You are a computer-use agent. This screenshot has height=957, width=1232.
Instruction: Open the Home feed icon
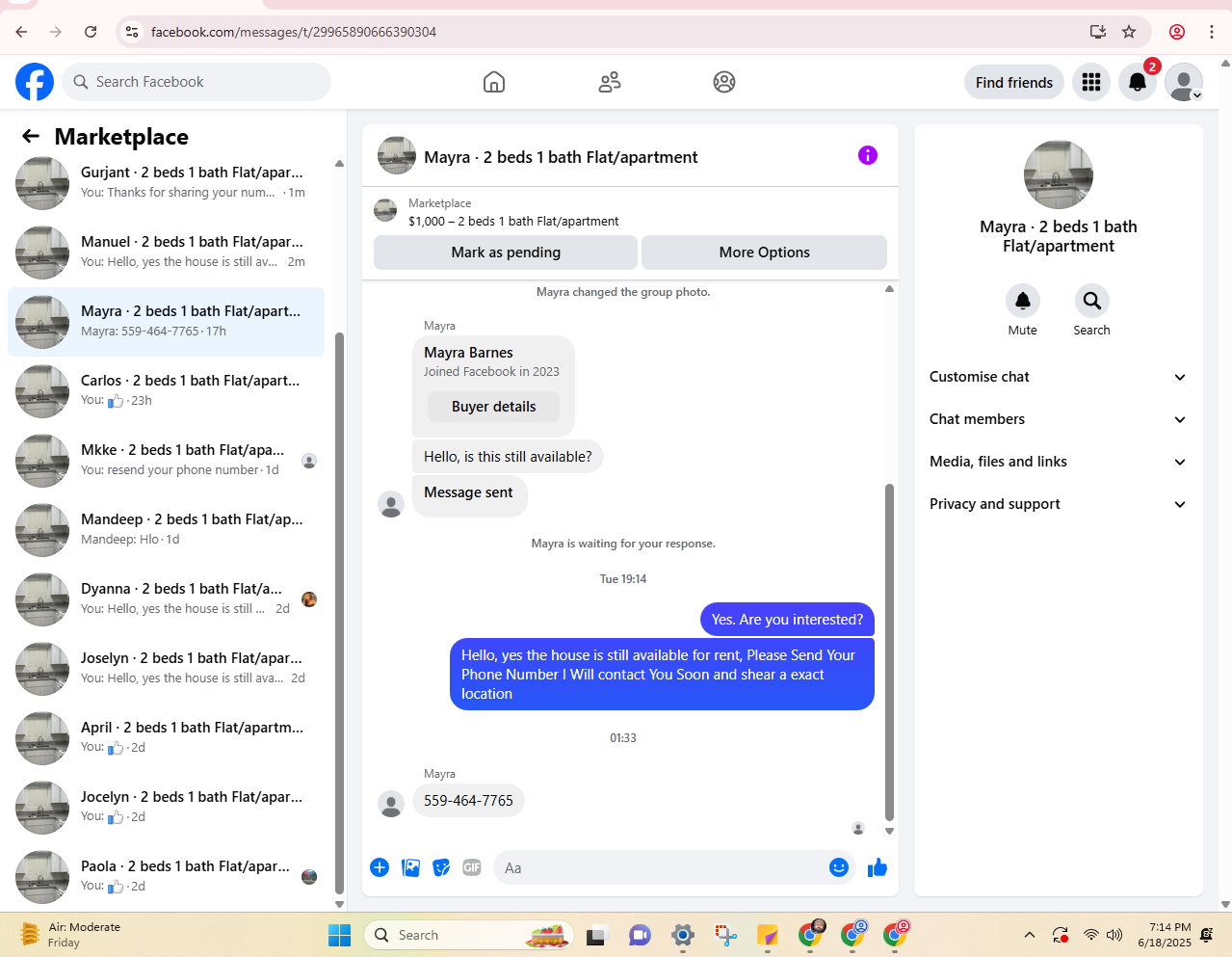click(494, 82)
